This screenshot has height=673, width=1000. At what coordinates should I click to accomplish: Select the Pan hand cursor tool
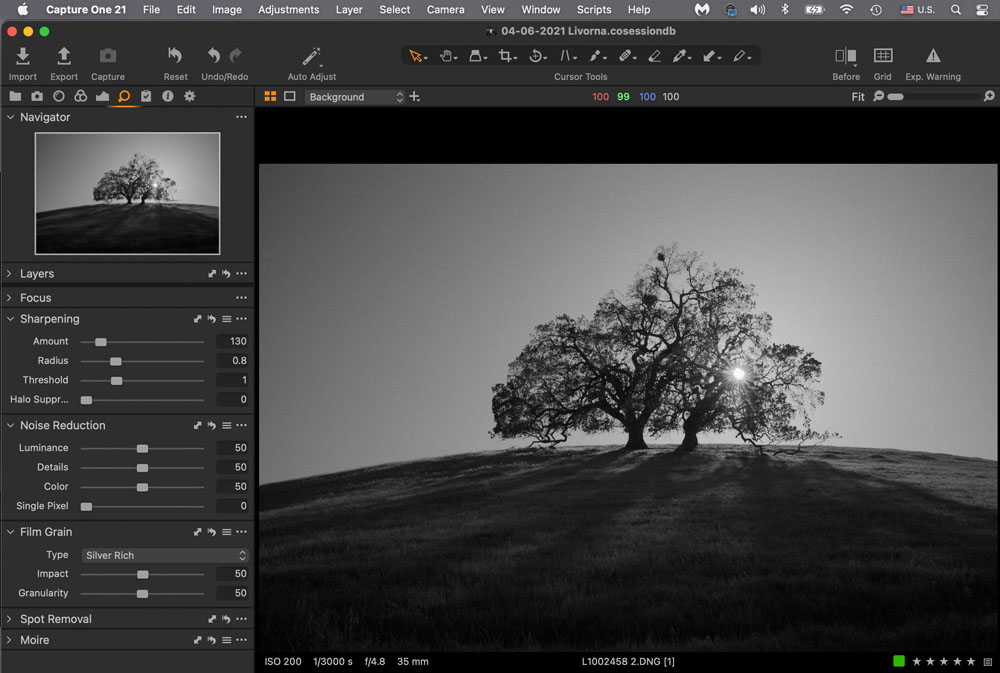click(x=447, y=56)
